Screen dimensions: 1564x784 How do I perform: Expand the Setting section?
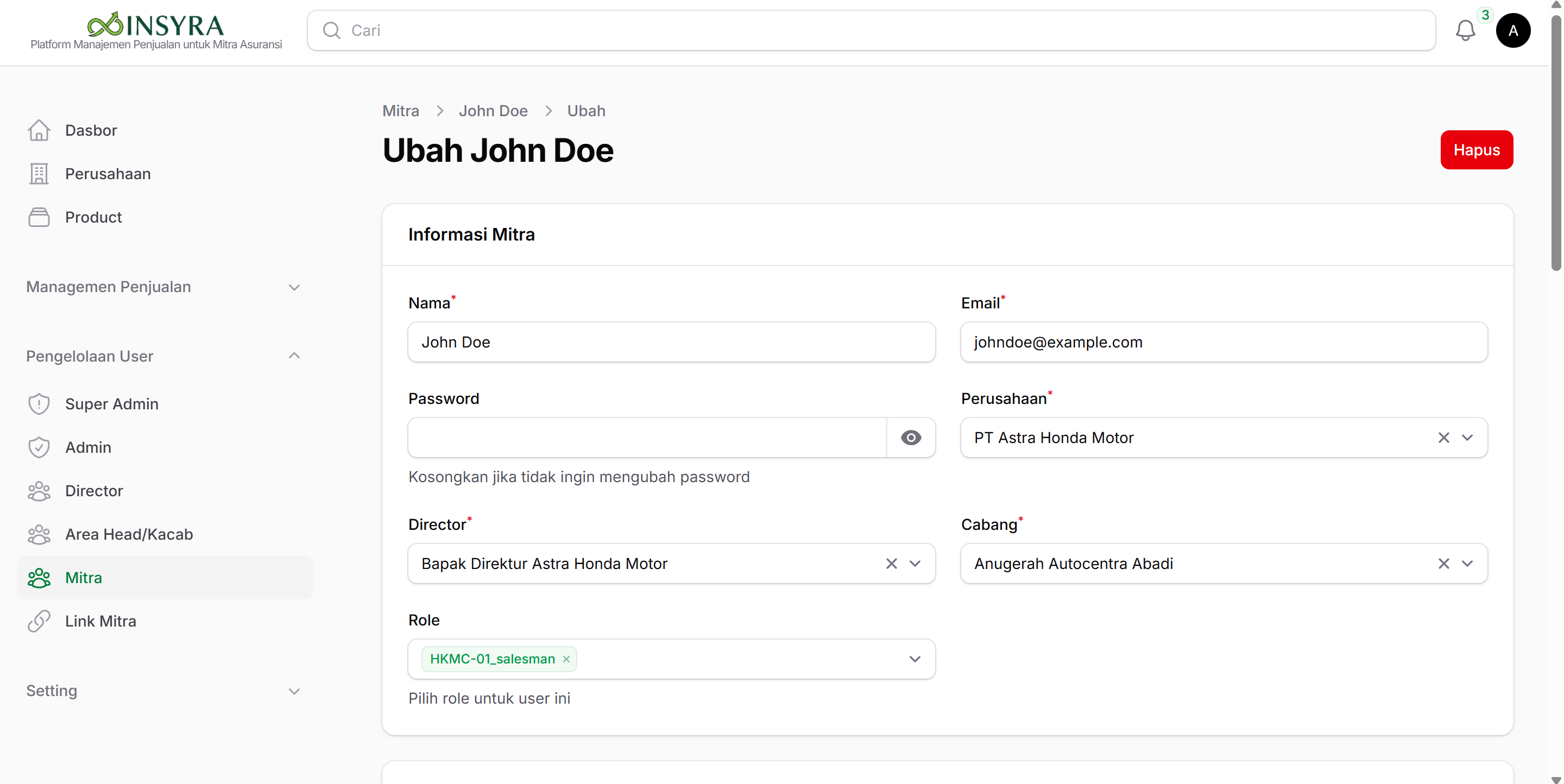pos(164,691)
